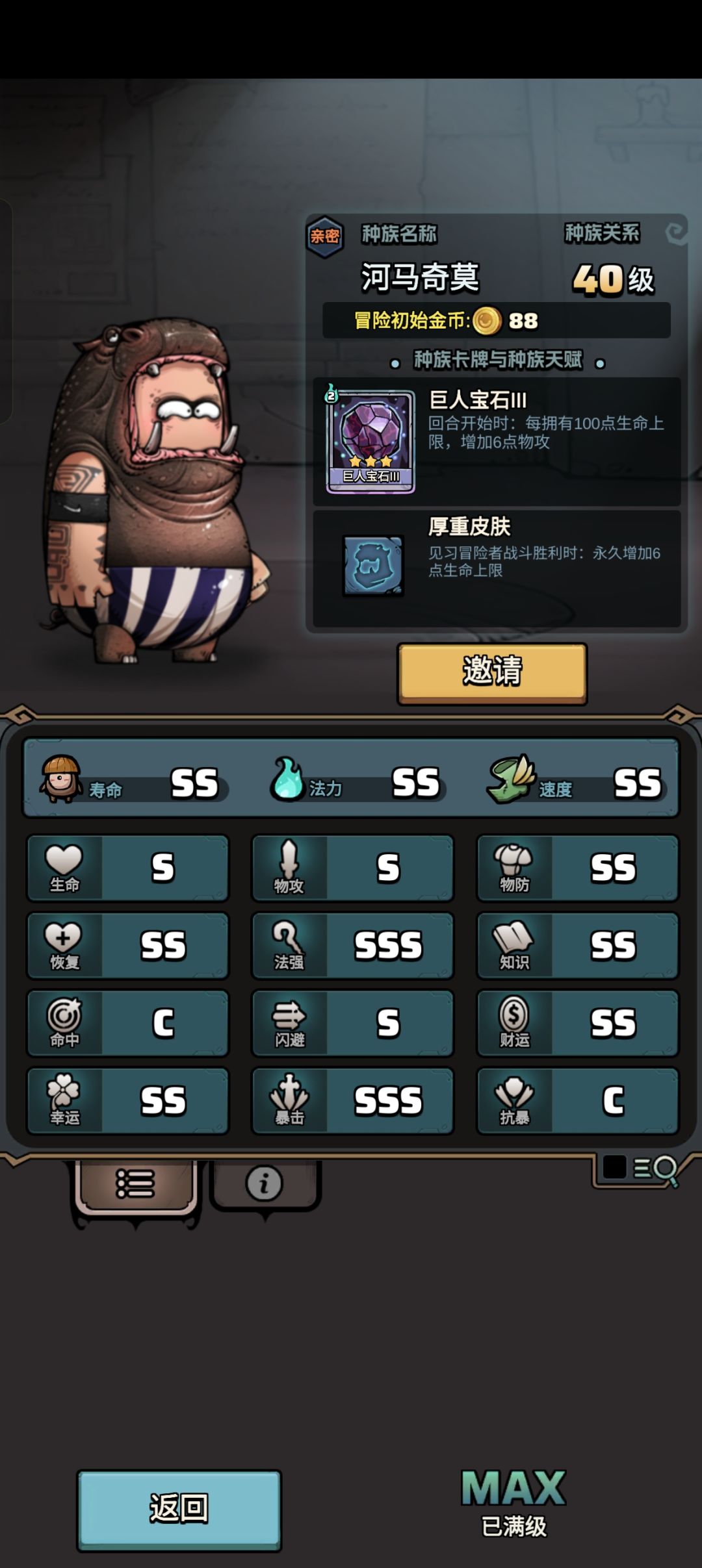Viewport: 702px width, 1568px height.
Task: Click the 亲密 hexagon badge
Action: (324, 236)
